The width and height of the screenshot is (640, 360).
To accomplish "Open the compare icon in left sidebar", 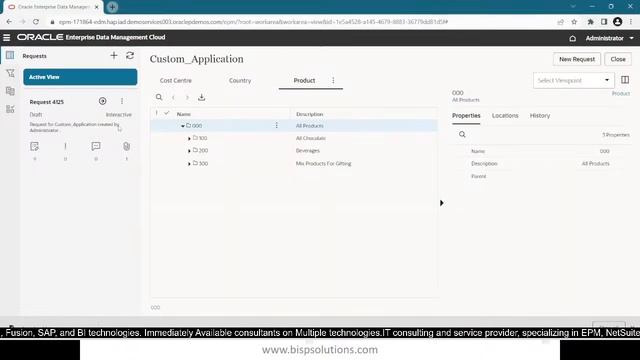I will 10,91.
